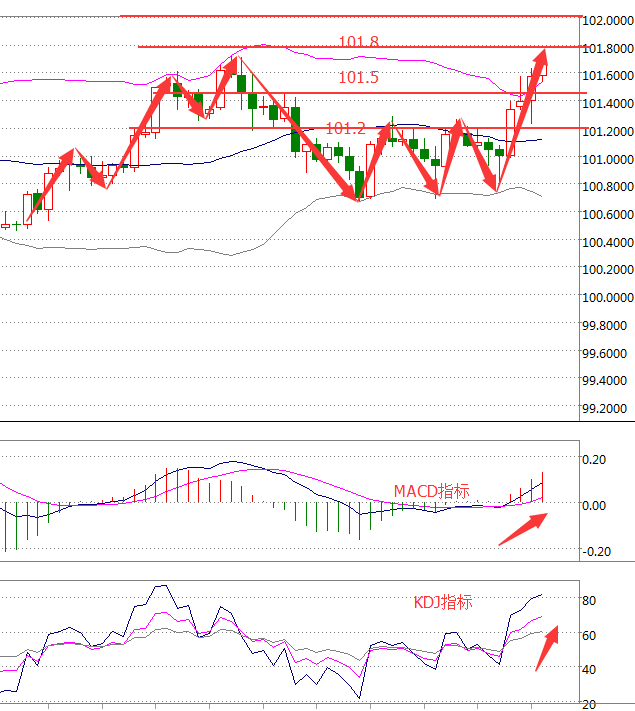
Task: Click the red 101.8 resistance annotation text
Action: (358, 41)
